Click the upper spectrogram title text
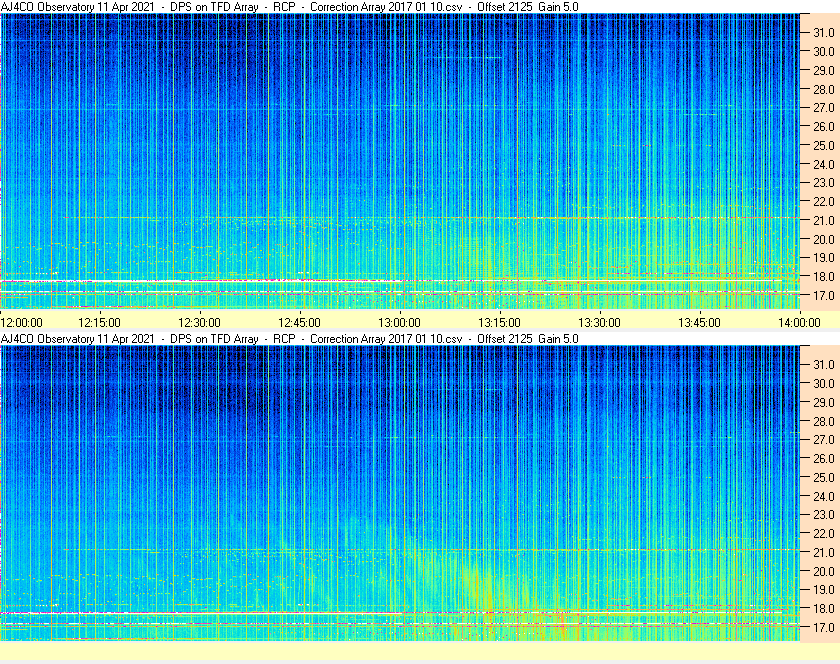The image size is (840, 664). [x=290, y=7]
